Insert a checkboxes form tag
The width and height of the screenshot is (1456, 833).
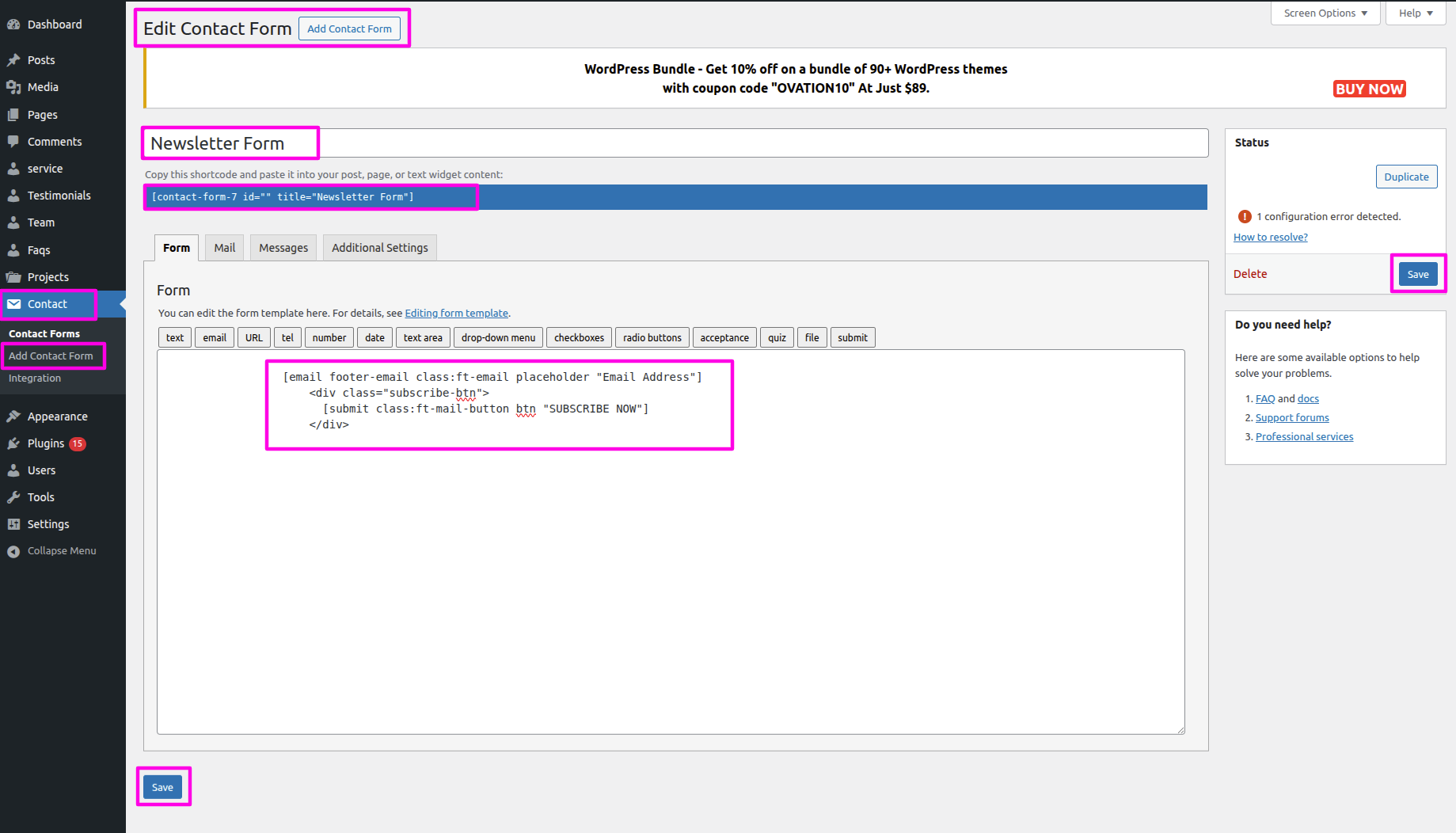tap(579, 337)
